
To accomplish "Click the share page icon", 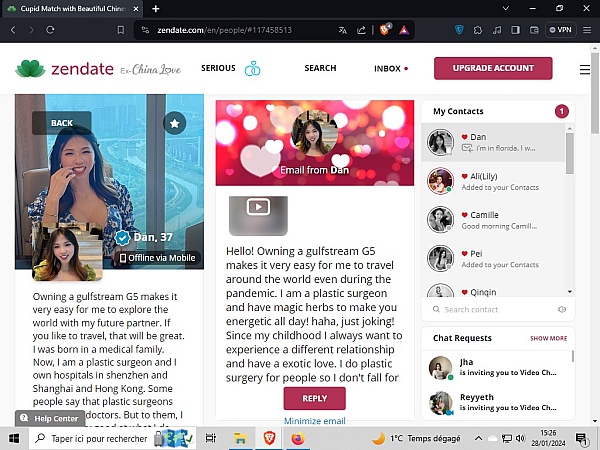I will point(361,30).
